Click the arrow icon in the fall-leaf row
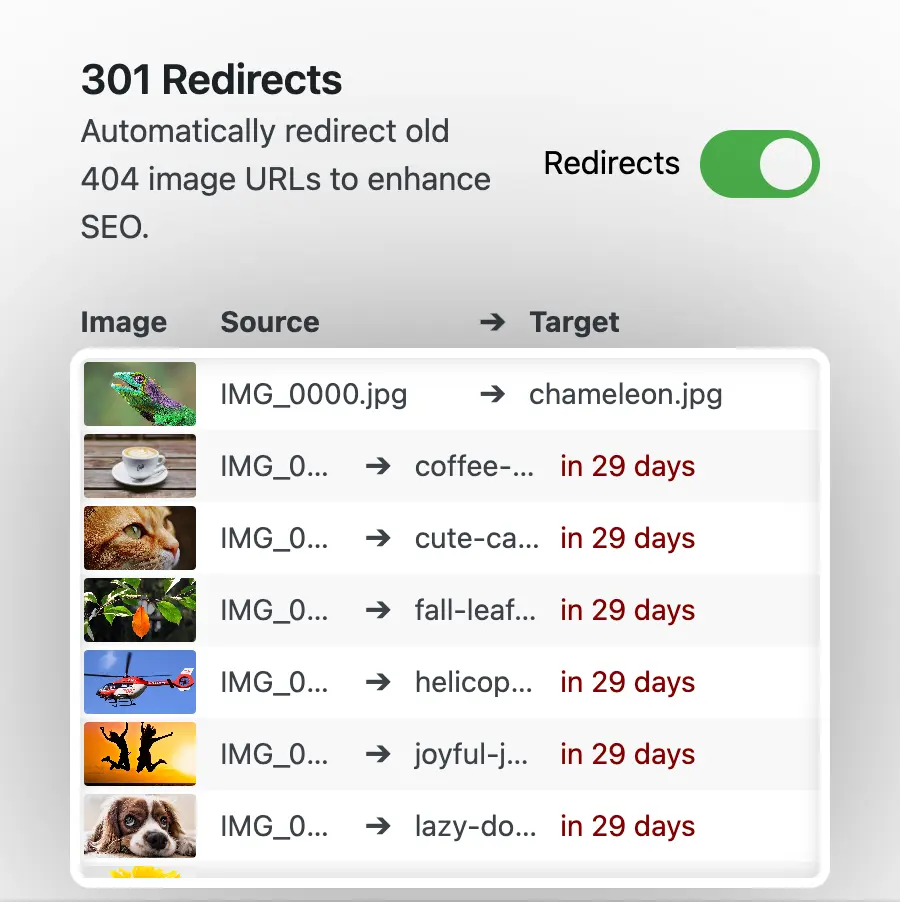 point(377,610)
